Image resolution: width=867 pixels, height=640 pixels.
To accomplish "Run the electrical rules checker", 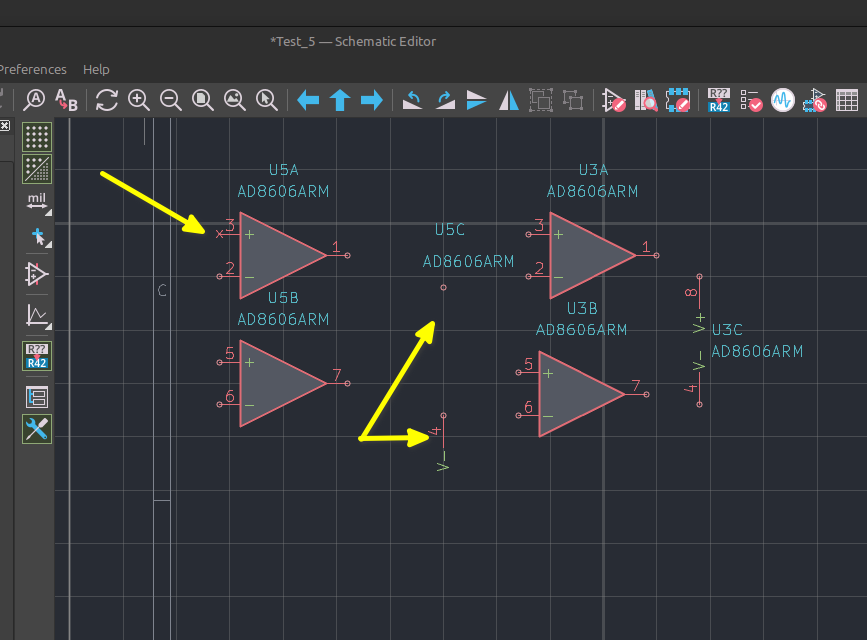I will (x=750, y=100).
